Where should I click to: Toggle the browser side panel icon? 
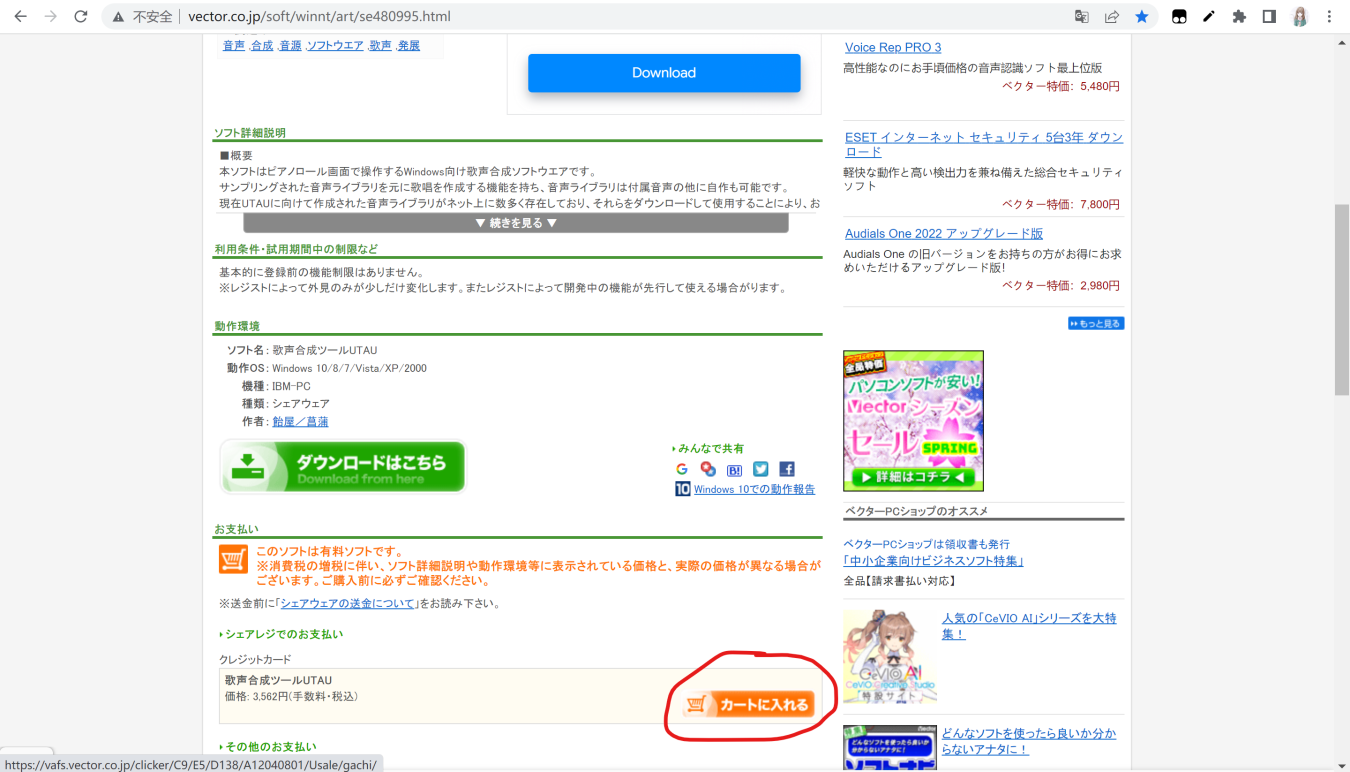click(x=1269, y=17)
